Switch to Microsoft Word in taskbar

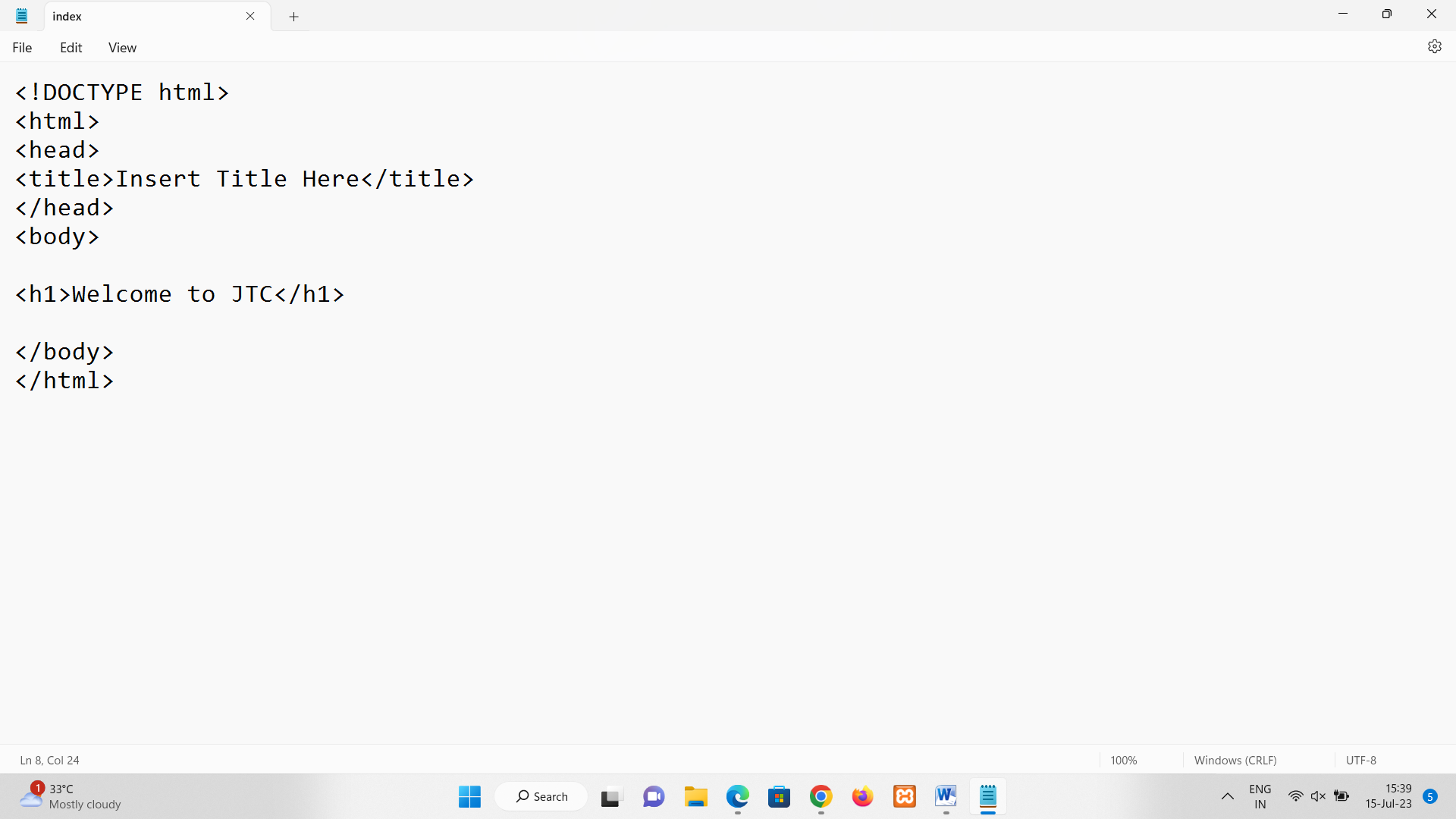[x=946, y=796]
